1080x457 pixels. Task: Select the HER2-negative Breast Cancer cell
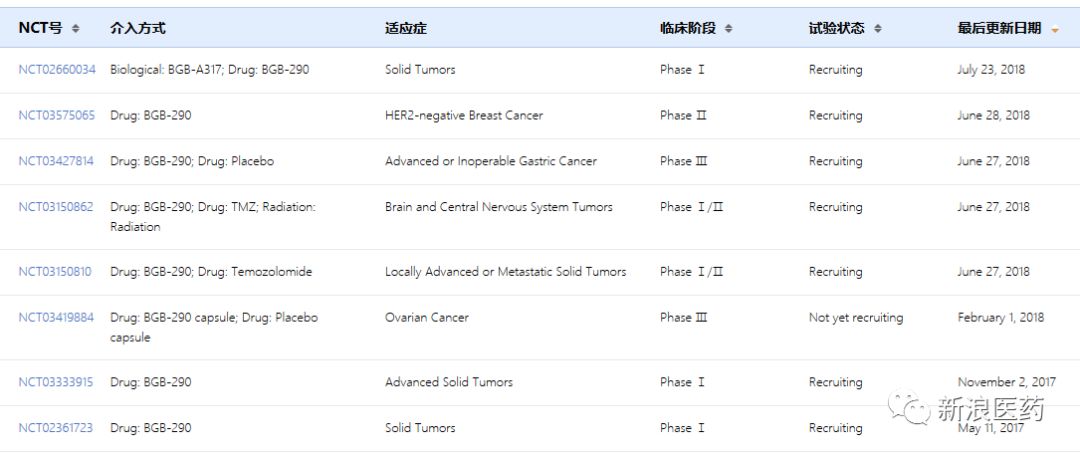(464, 116)
